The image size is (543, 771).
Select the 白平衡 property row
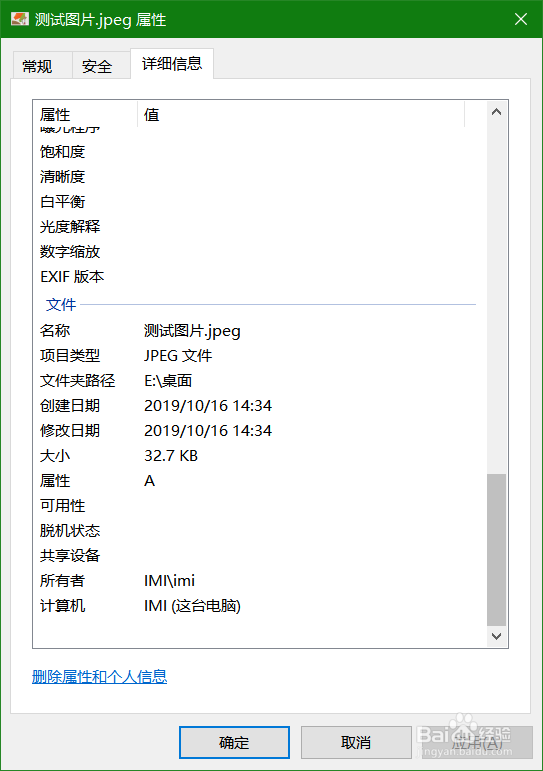256,202
